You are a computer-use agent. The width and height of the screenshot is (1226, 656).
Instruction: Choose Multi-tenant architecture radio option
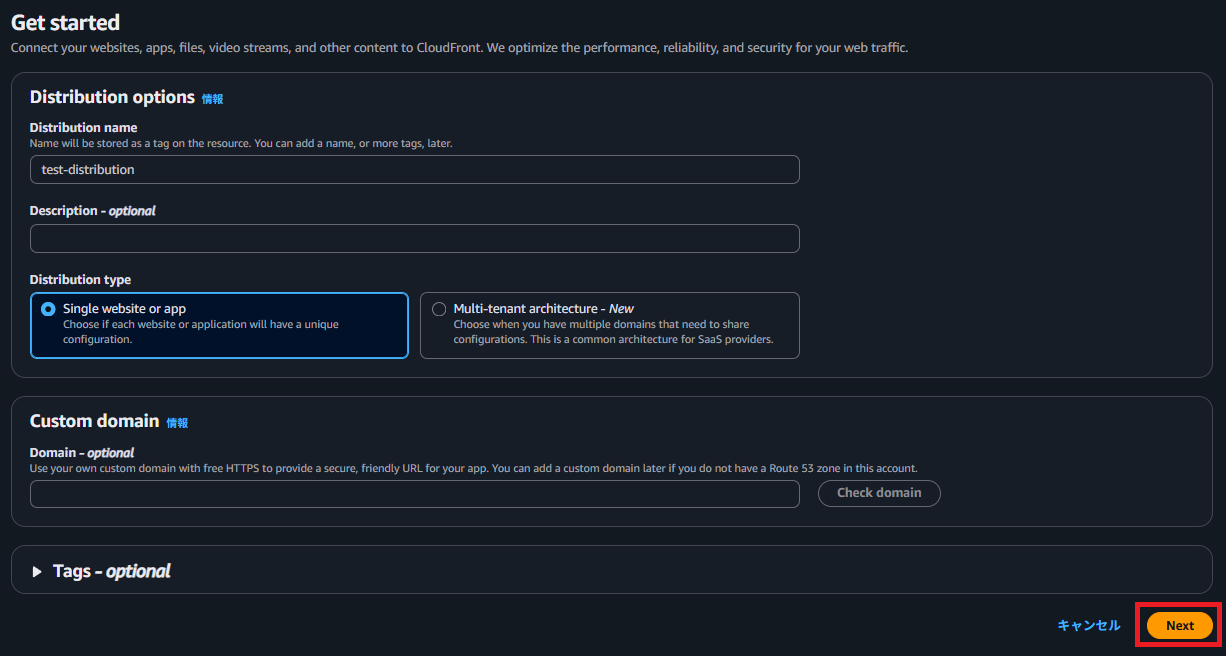click(439, 309)
